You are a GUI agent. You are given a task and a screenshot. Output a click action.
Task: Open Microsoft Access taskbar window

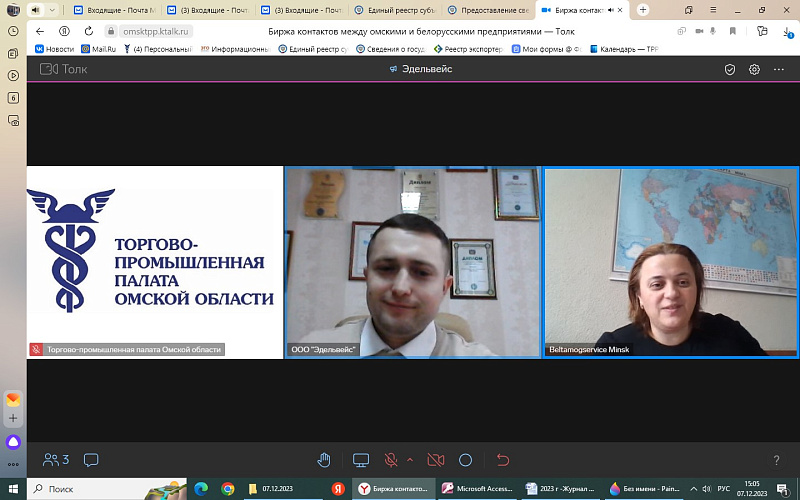point(477,489)
